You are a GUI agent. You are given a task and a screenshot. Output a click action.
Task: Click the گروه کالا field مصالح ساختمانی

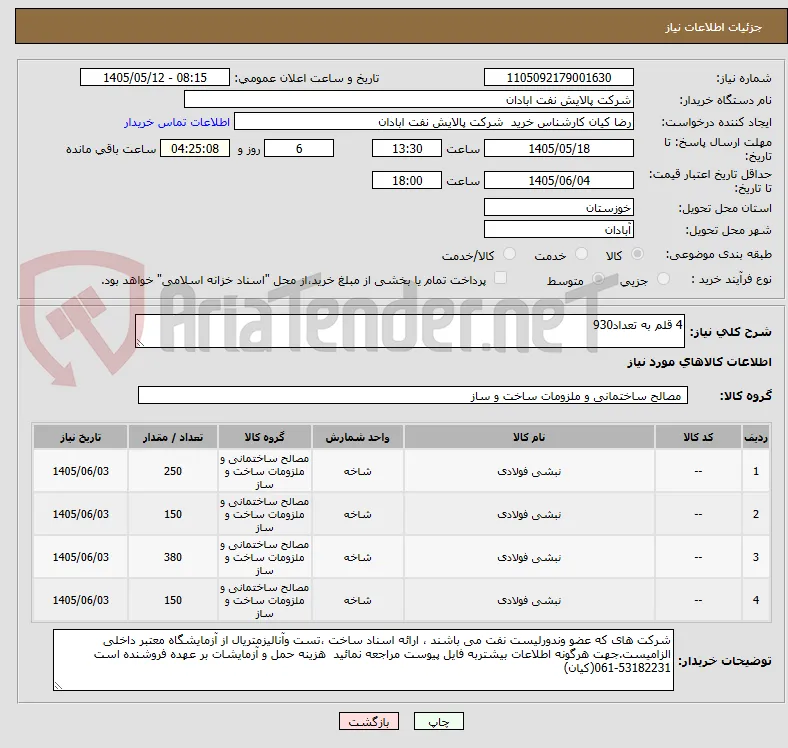pyautogui.click(x=413, y=395)
